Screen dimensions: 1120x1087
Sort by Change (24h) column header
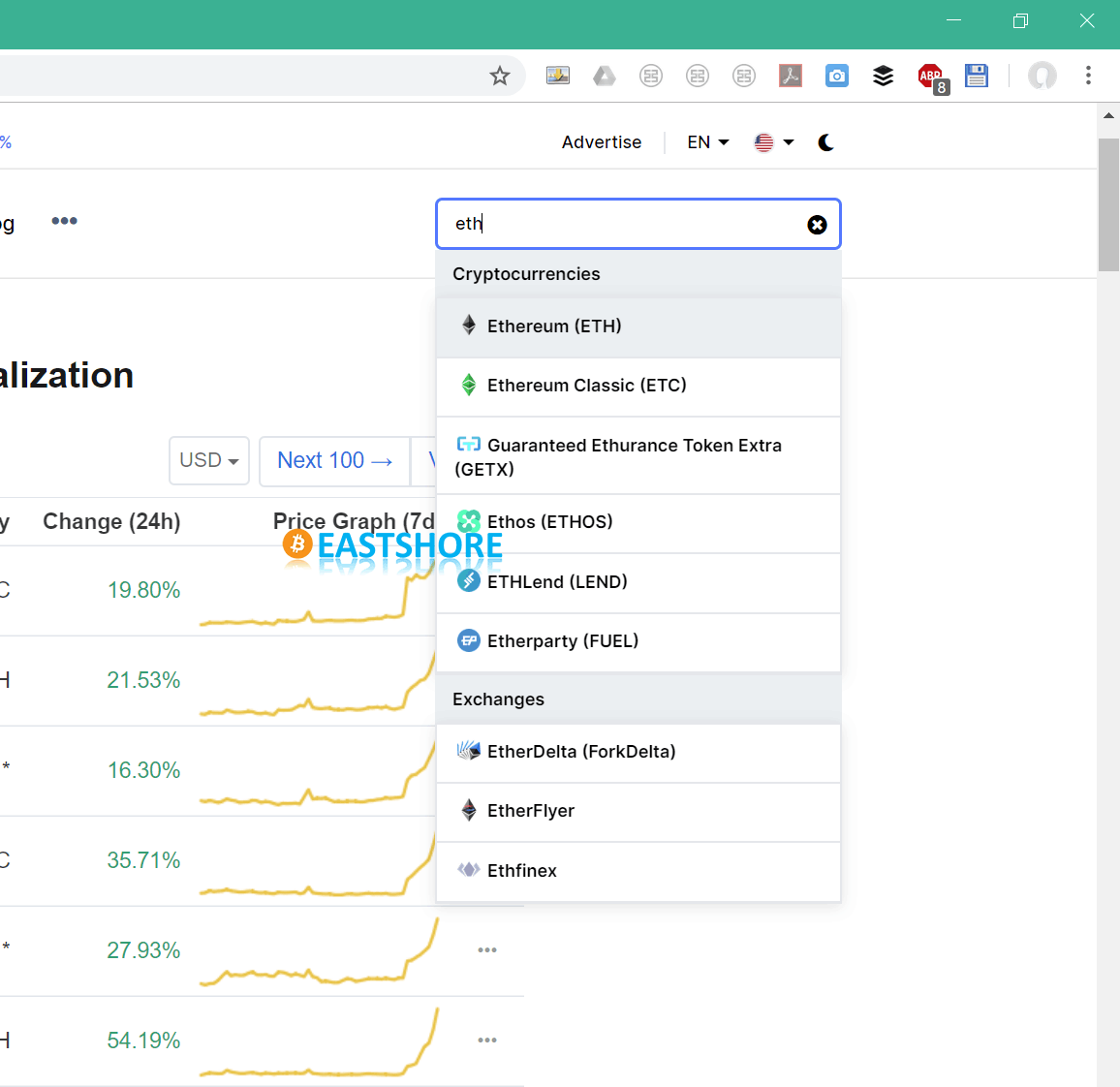click(111, 521)
